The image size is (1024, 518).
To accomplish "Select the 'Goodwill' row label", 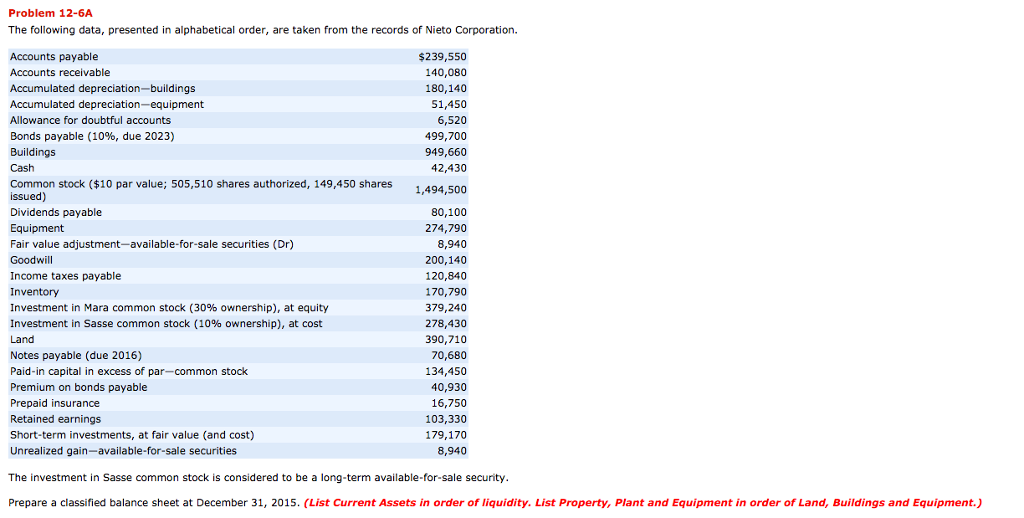I will tap(31, 260).
